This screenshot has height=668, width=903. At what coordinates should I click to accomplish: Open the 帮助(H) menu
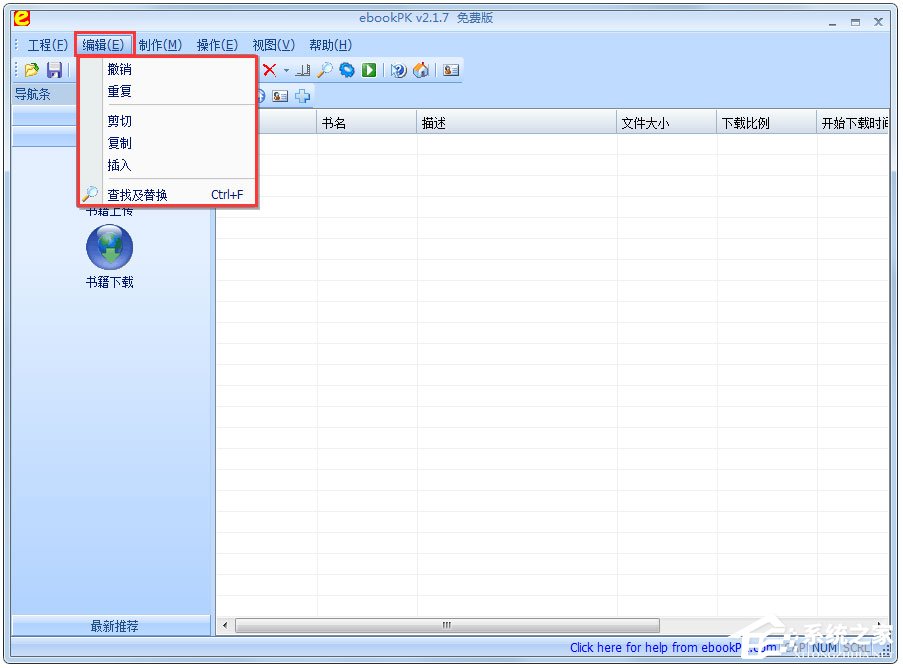point(331,45)
